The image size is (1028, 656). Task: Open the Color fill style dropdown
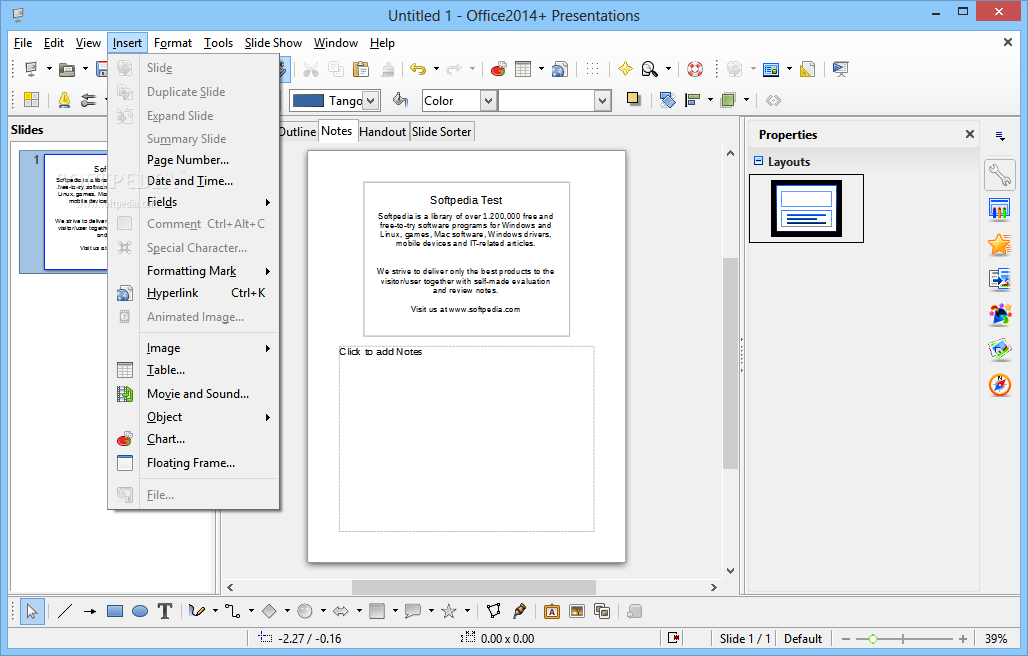488,100
